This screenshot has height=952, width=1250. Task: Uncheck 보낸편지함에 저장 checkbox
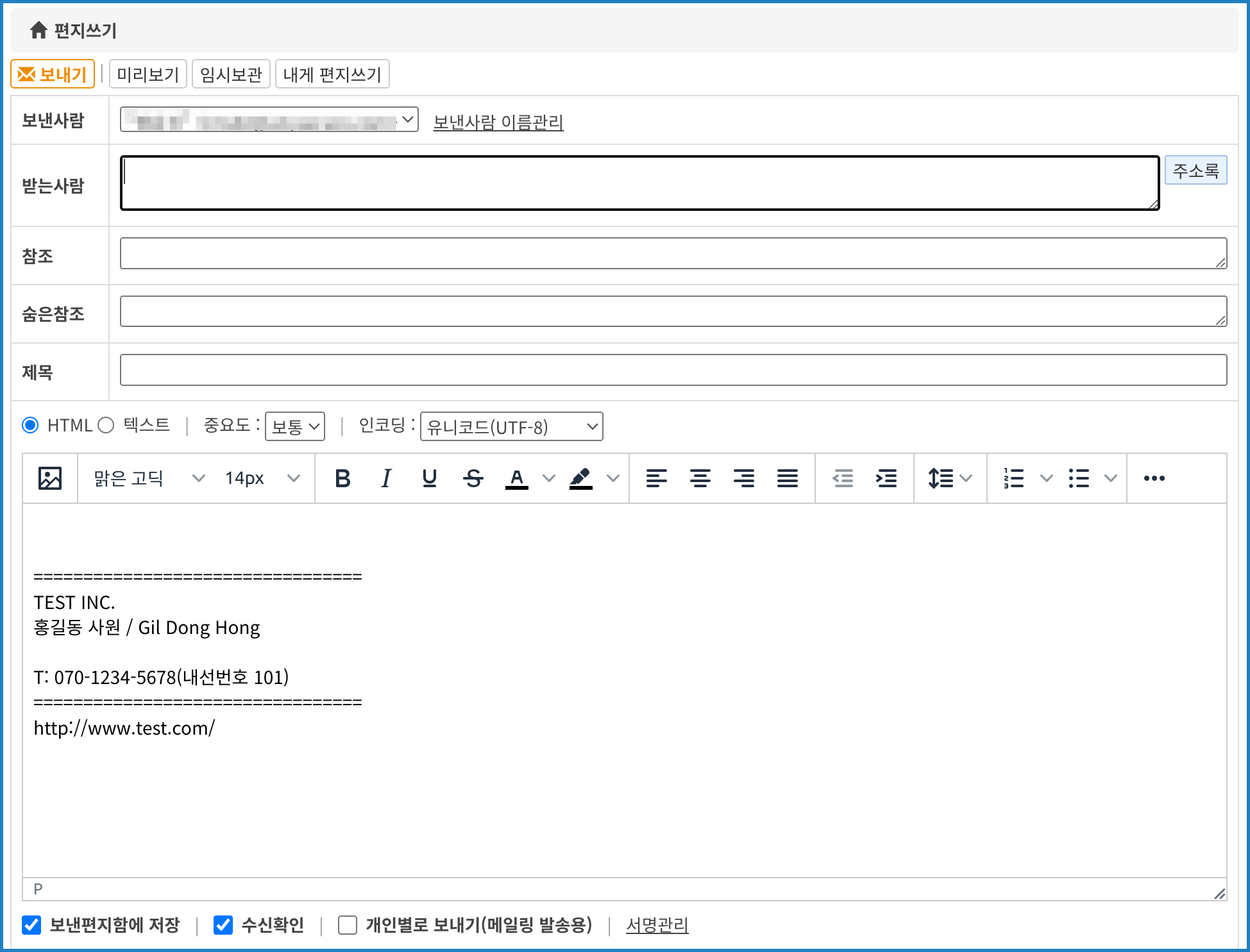pyautogui.click(x=31, y=925)
